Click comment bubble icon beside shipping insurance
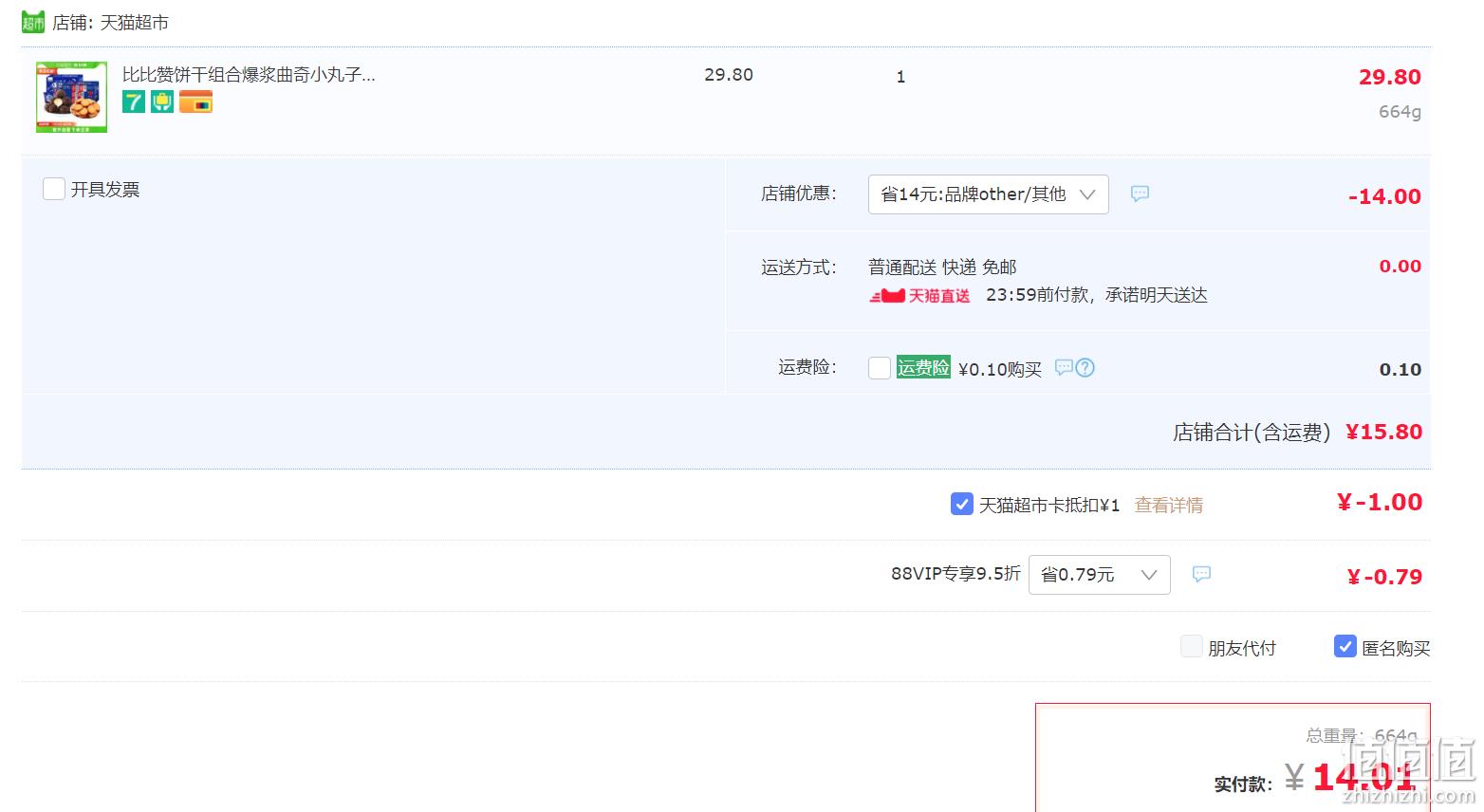The height and width of the screenshot is (812, 1484). 1064,367
